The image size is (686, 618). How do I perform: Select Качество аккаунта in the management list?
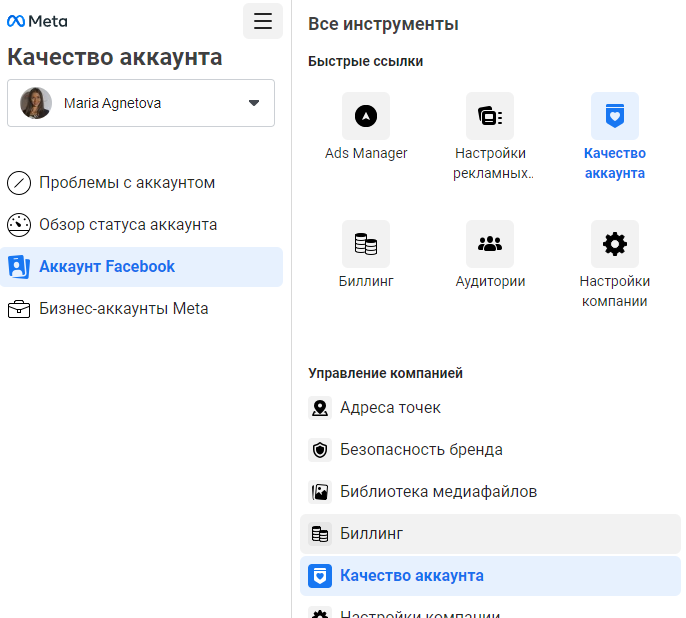(411, 576)
